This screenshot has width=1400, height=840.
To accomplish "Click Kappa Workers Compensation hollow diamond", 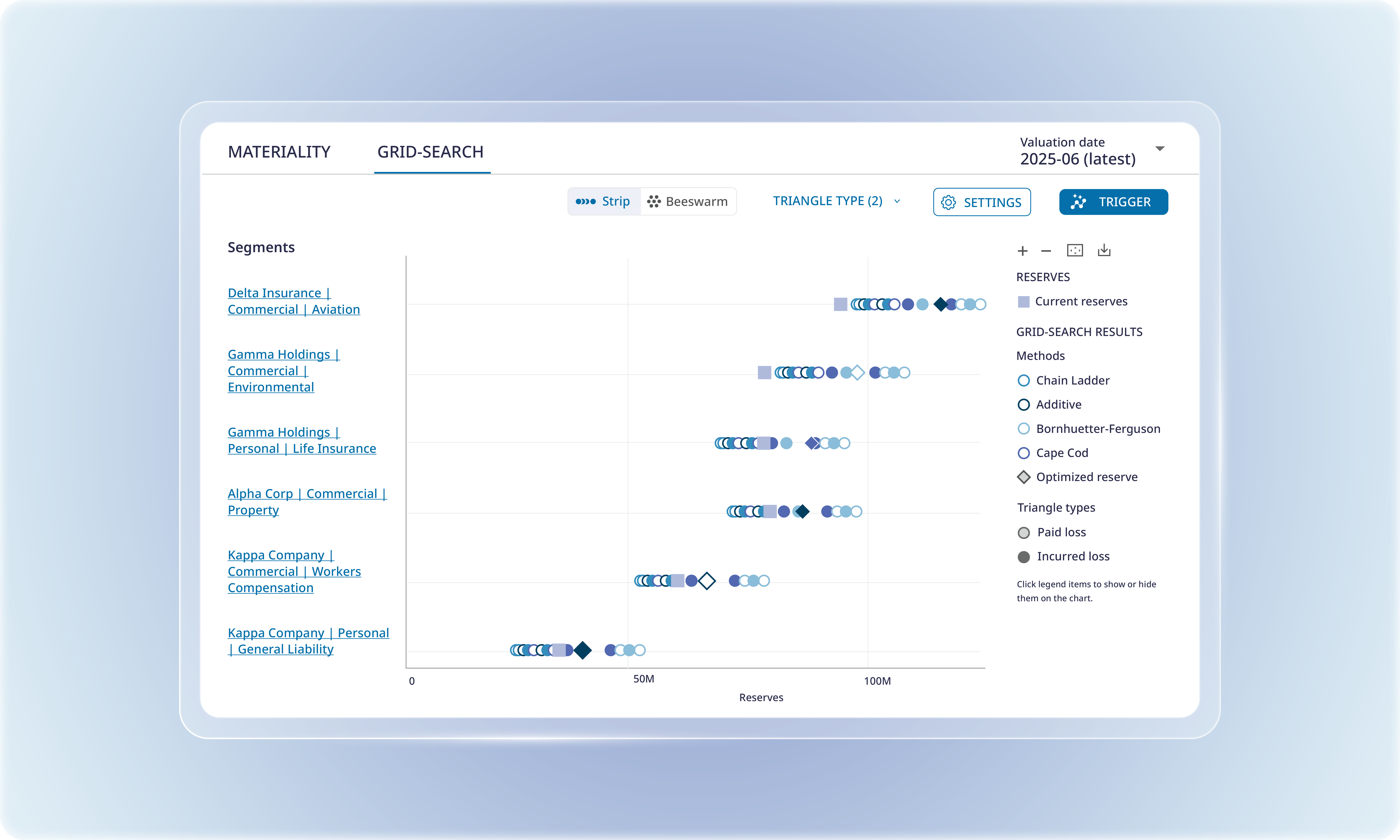I will coord(707,581).
